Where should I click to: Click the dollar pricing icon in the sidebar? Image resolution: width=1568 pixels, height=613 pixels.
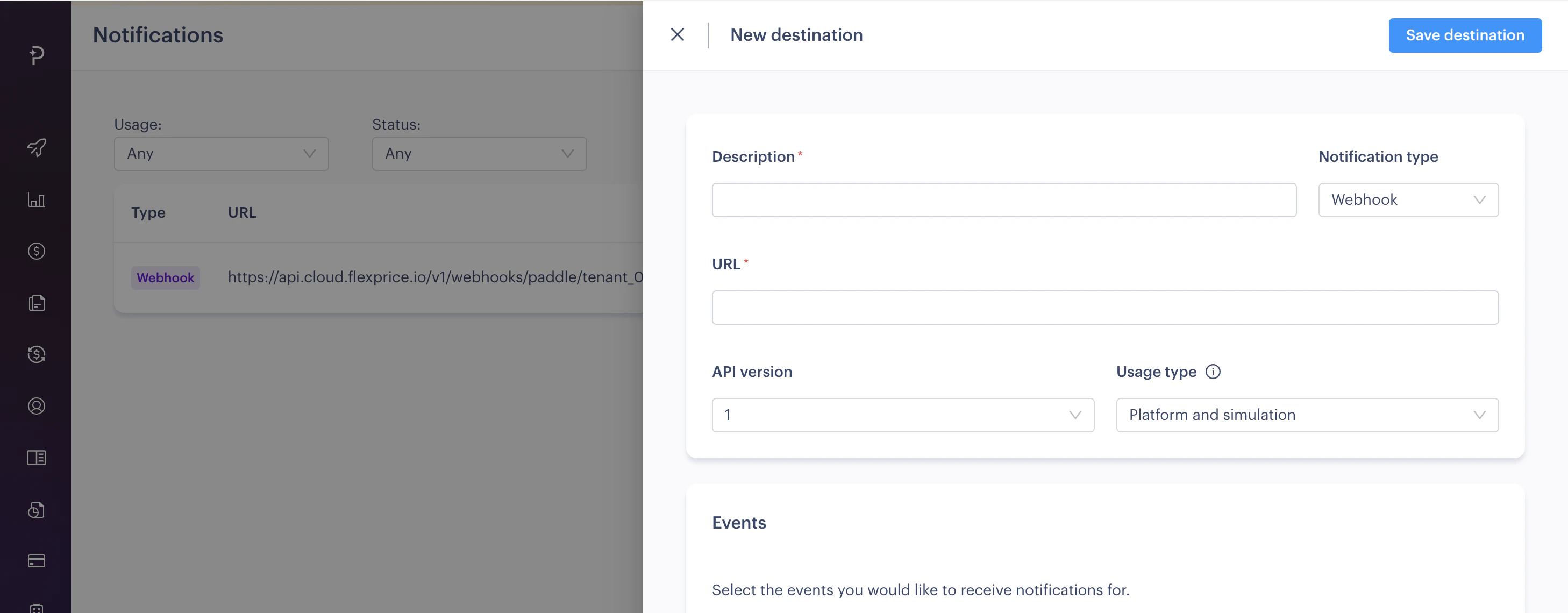click(x=36, y=250)
